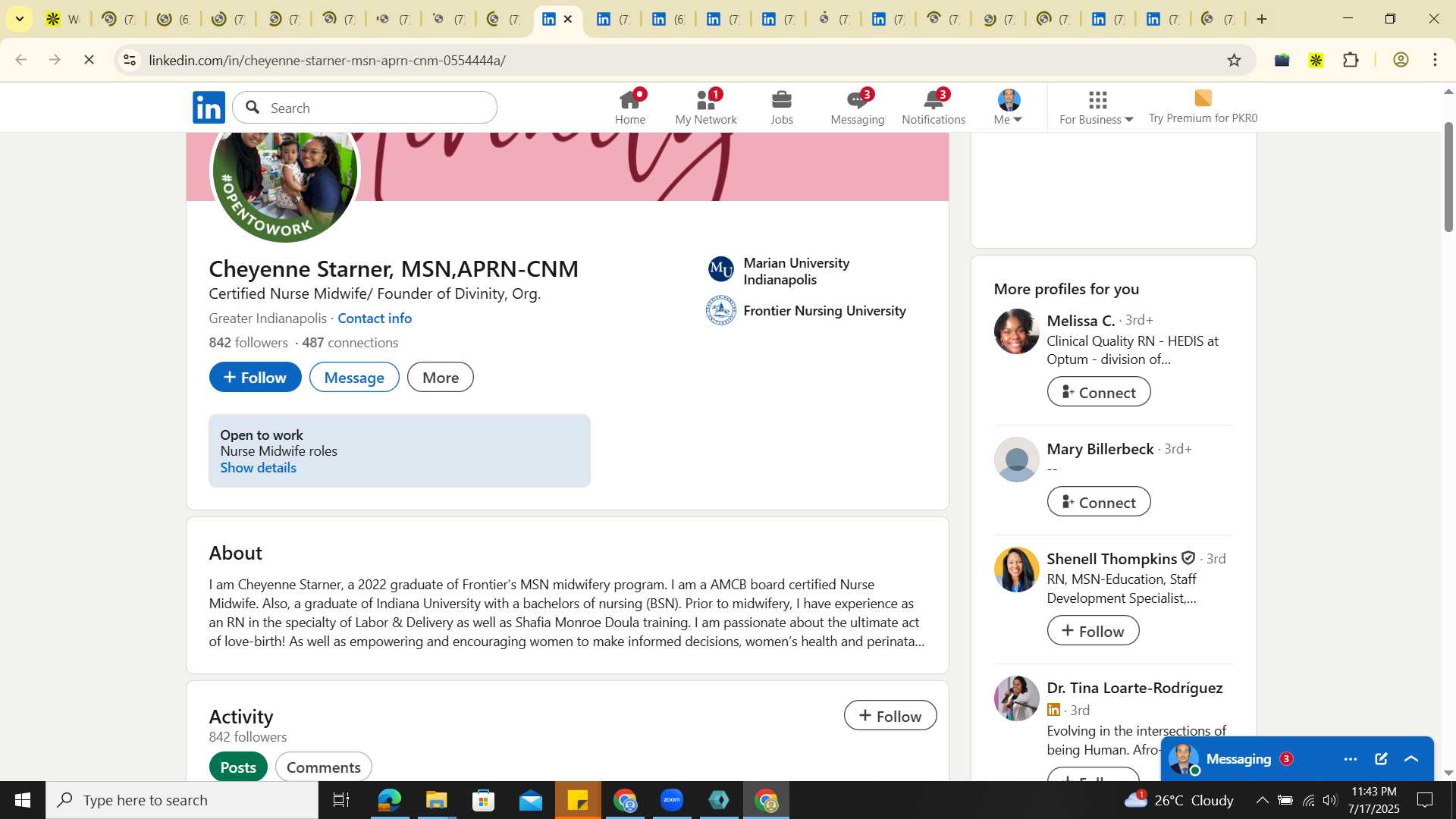Show details of Open to work
This screenshot has width=1456, height=819.
tap(258, 467)
